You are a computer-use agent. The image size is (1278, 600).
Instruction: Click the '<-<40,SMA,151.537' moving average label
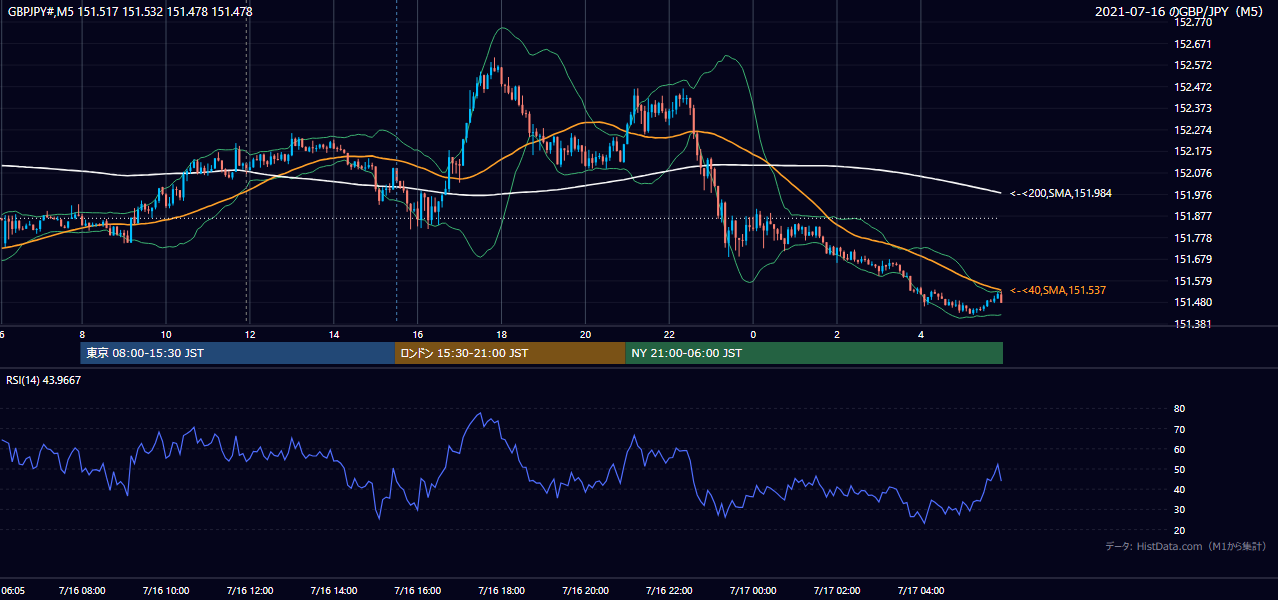click(1058, 290)
